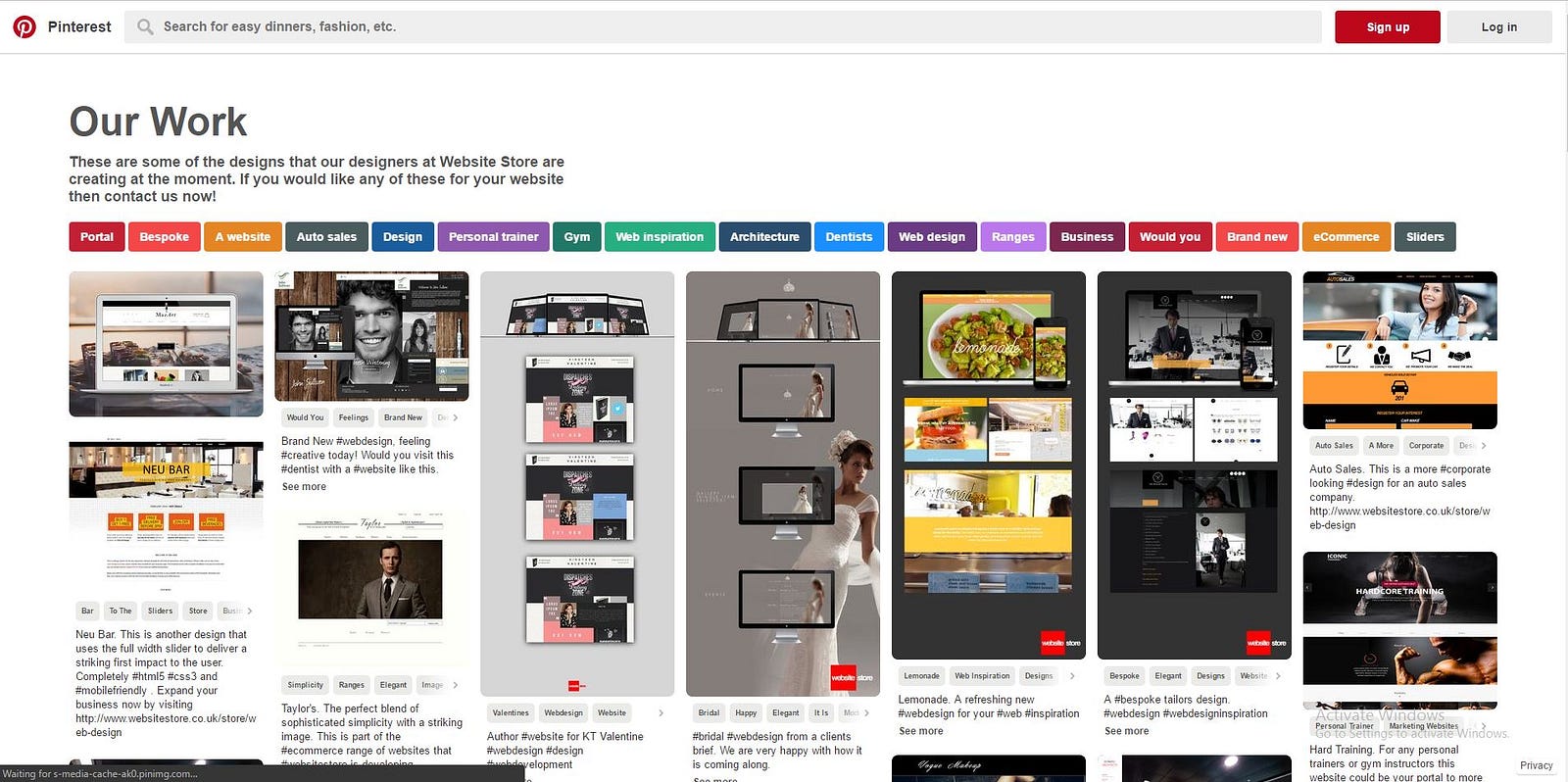Image resolution: width=1568 pixels, height=782 pixels.
Task: Click the Corporate tag
Action: pyautogui.click(x=1426, y=445)
